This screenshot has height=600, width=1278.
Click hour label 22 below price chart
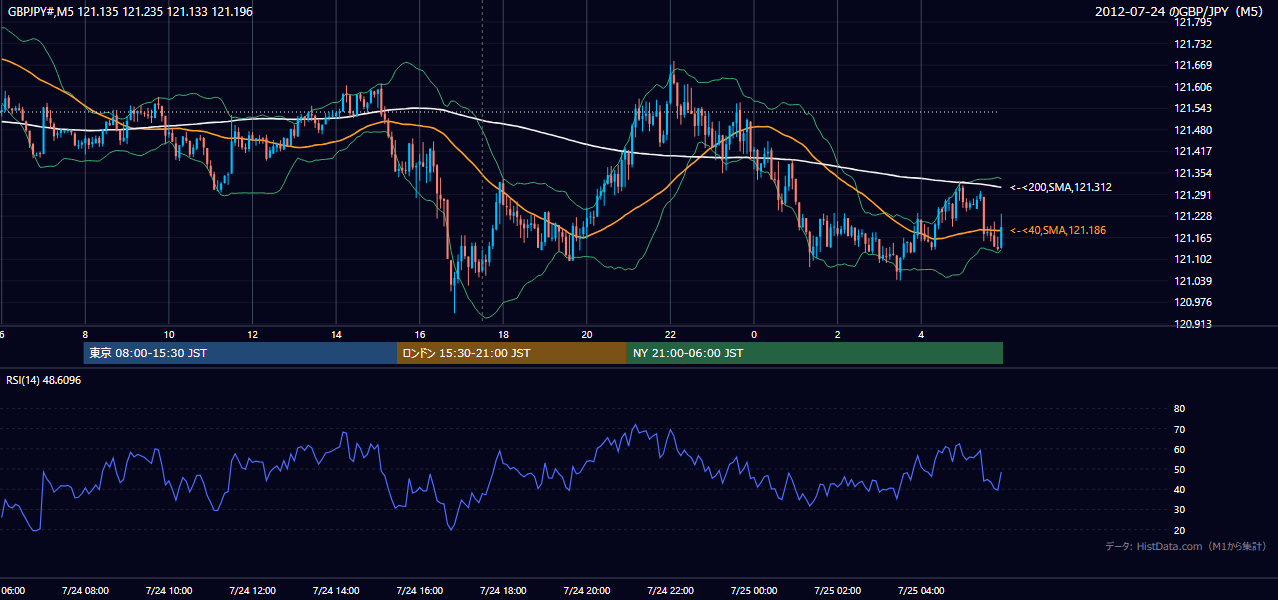click(670, 334)
